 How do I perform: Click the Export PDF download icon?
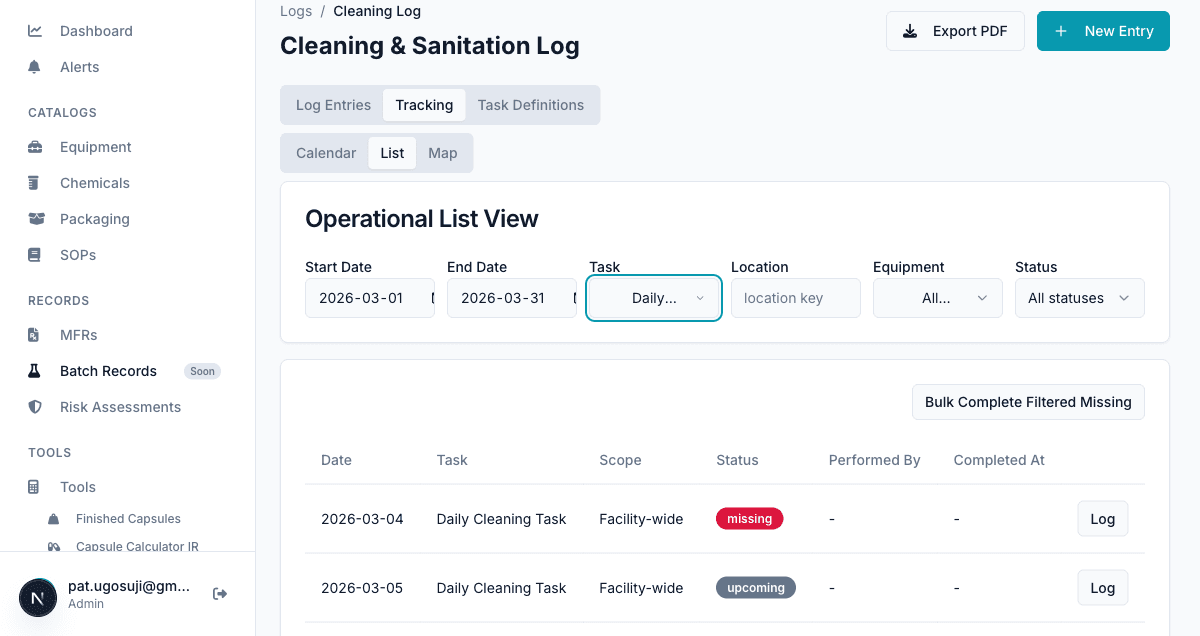pyautogui.click(x=909, y=31)
